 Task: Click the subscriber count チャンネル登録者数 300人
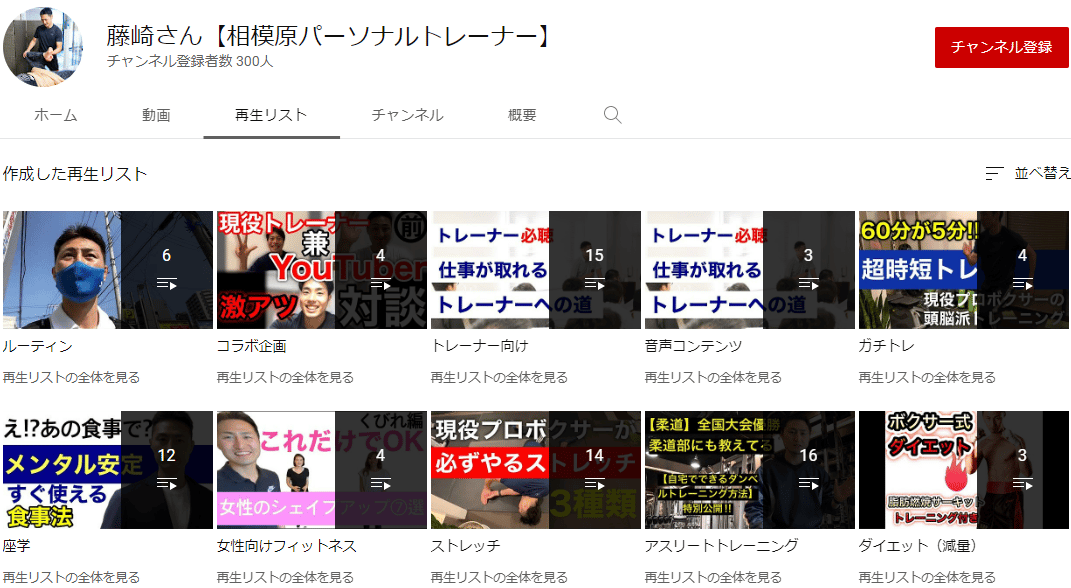coord(190,61)
